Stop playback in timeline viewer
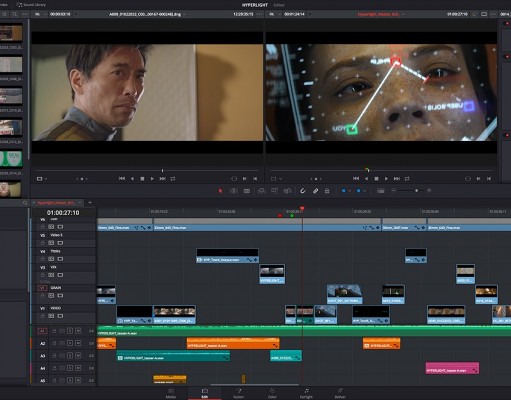This screenshot has width=511, height=400. click(x=376, y=179)
